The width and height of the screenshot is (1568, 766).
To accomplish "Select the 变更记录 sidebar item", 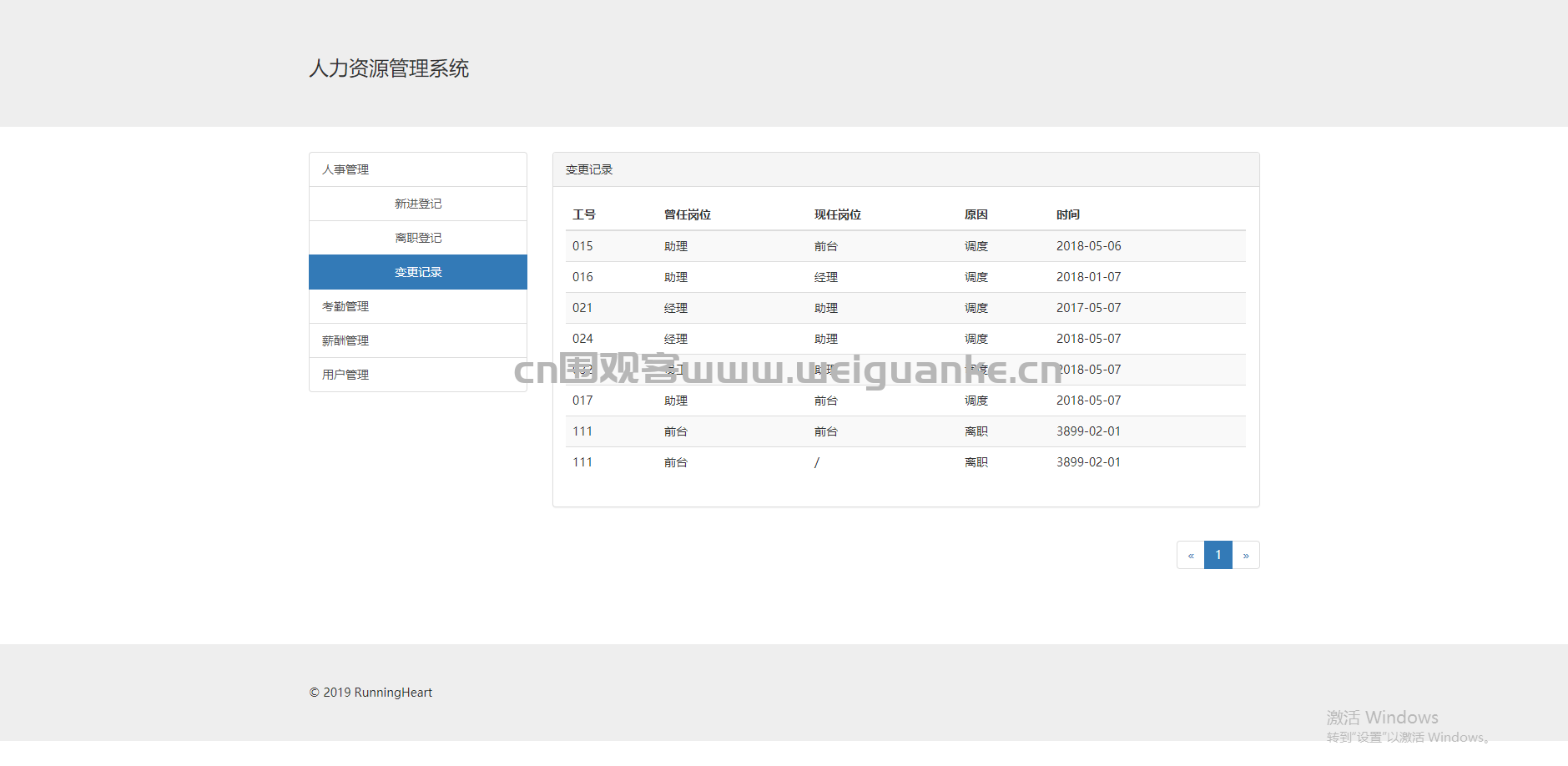I will point(418,272).
